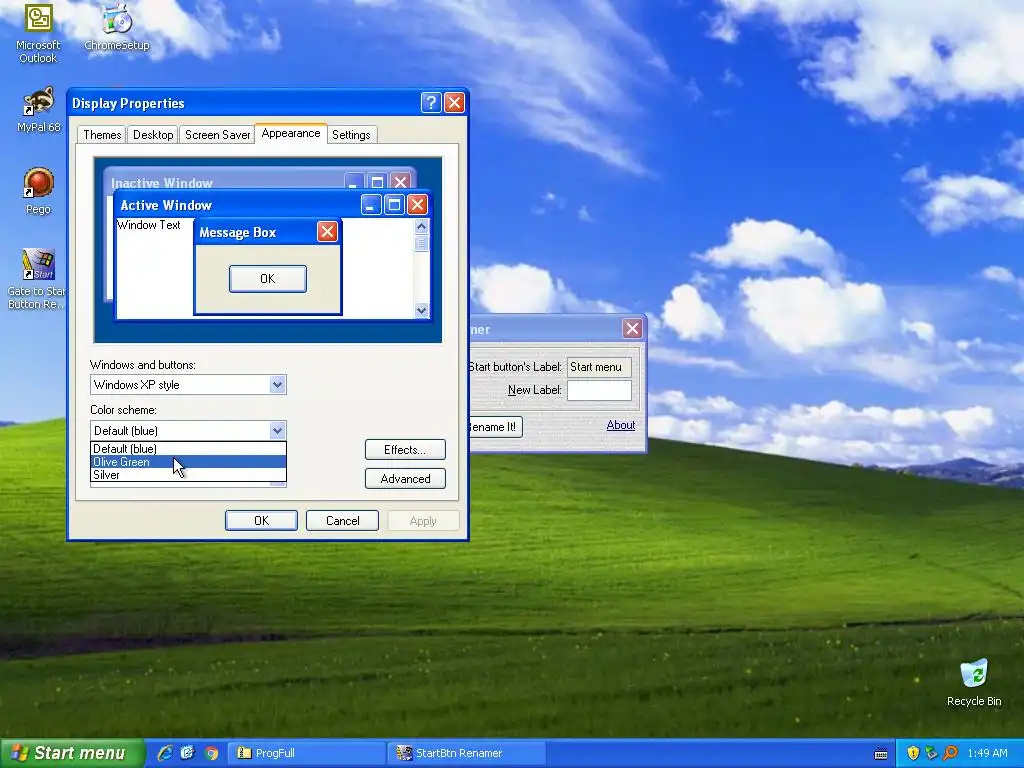The image size is (1024, 768).
Task: Click the safely remove hardware tray icon
Action: coord(931,753)
